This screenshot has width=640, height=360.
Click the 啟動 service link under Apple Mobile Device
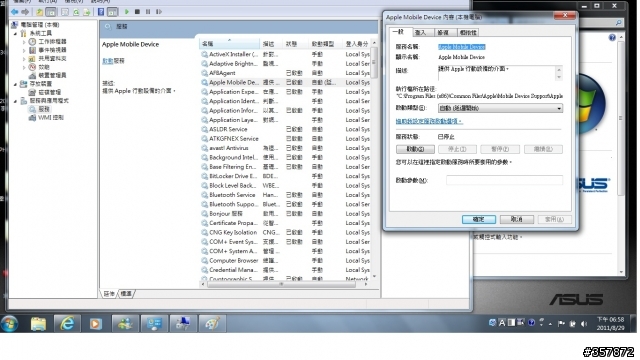[x=107, y=61]
